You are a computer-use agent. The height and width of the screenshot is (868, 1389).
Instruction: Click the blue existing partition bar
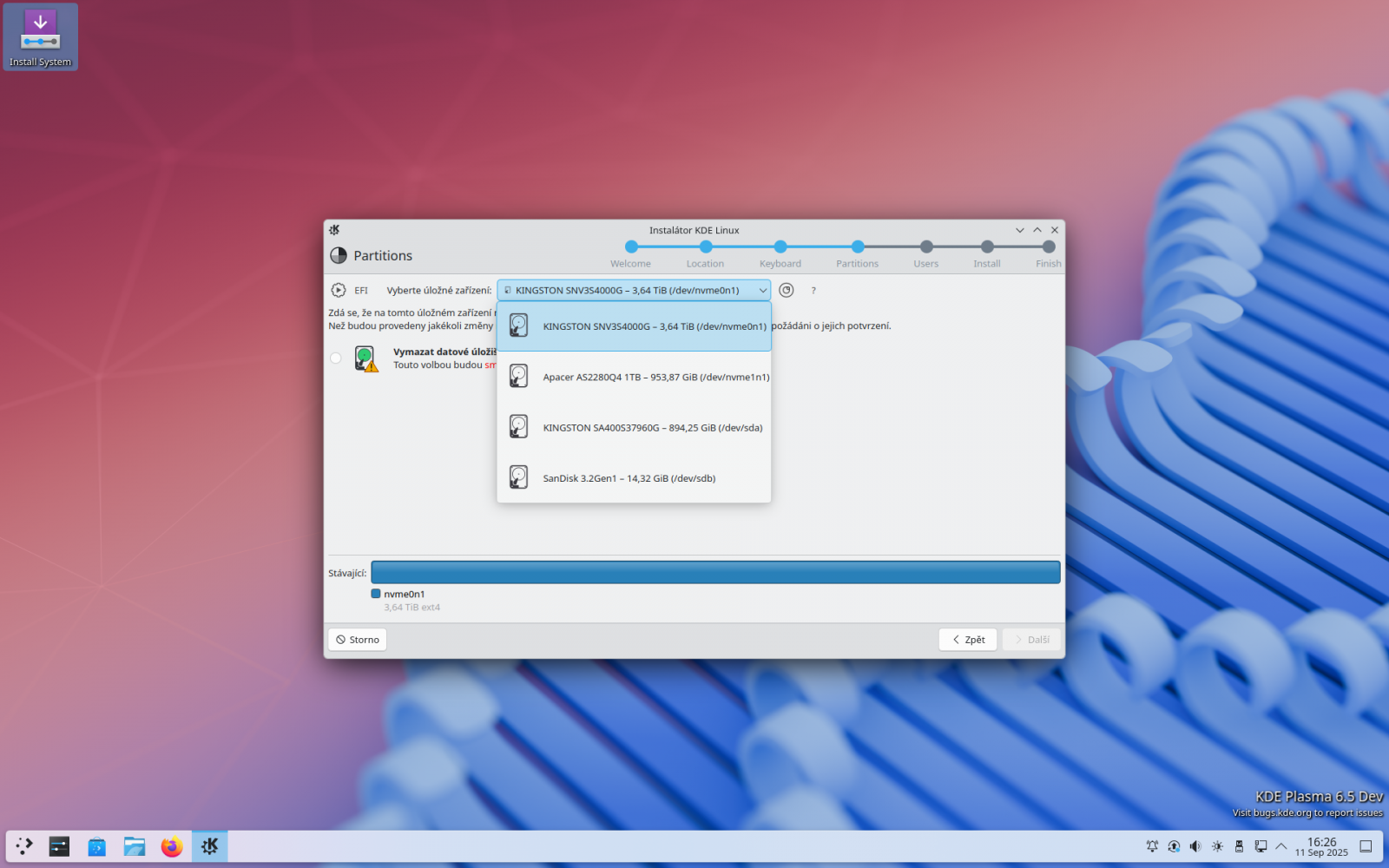(x=715, y=572)
